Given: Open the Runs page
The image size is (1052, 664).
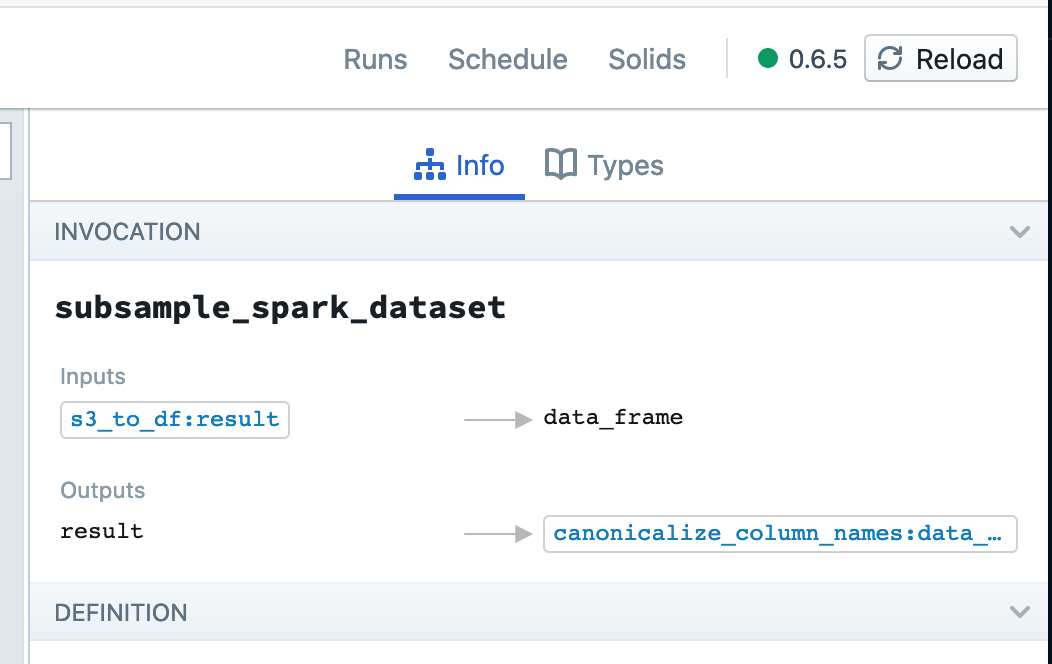Looking at the screenshot, I should click(375, 60).
